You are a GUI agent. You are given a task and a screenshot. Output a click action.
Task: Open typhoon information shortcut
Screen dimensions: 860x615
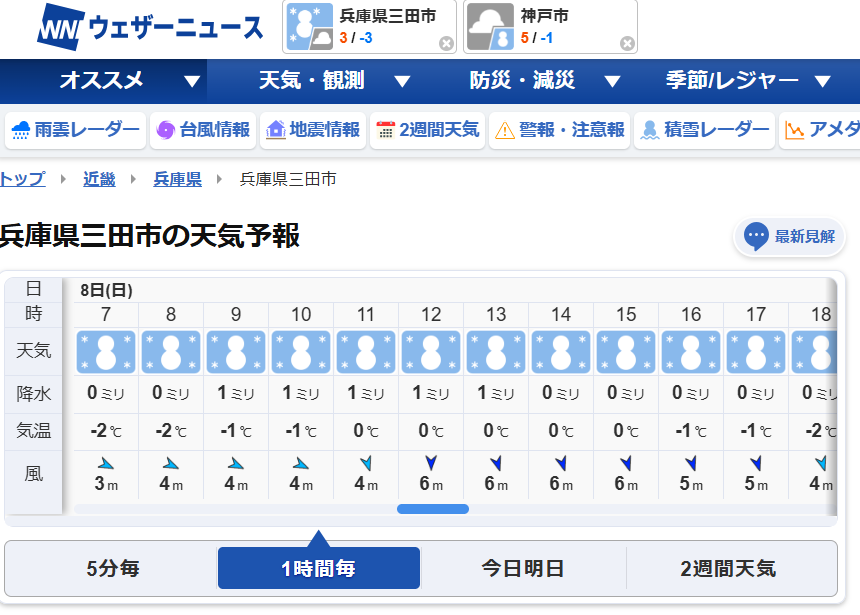tap(202, 130)
